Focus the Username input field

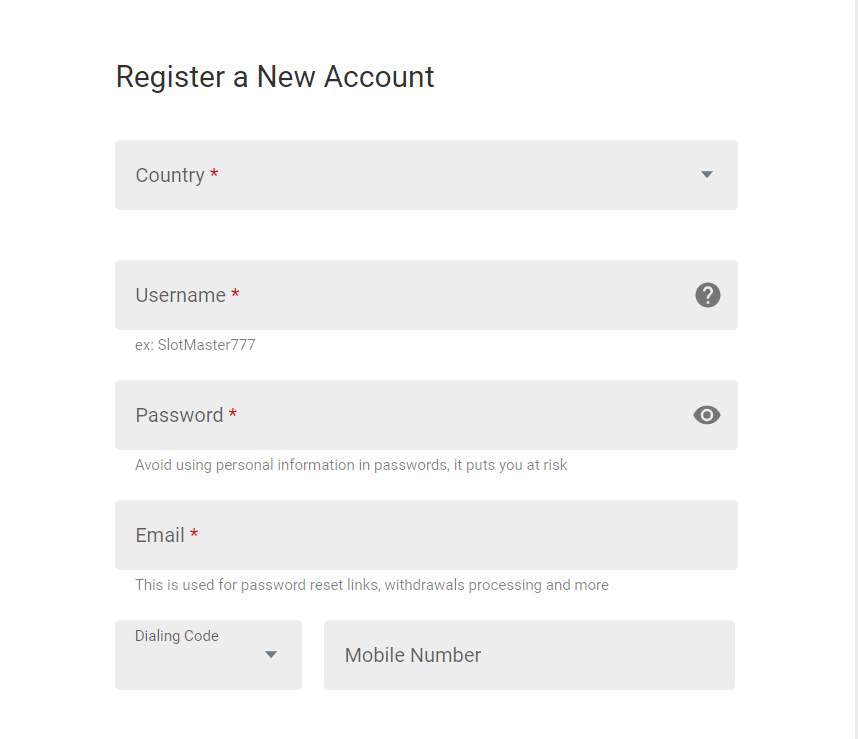426,295
